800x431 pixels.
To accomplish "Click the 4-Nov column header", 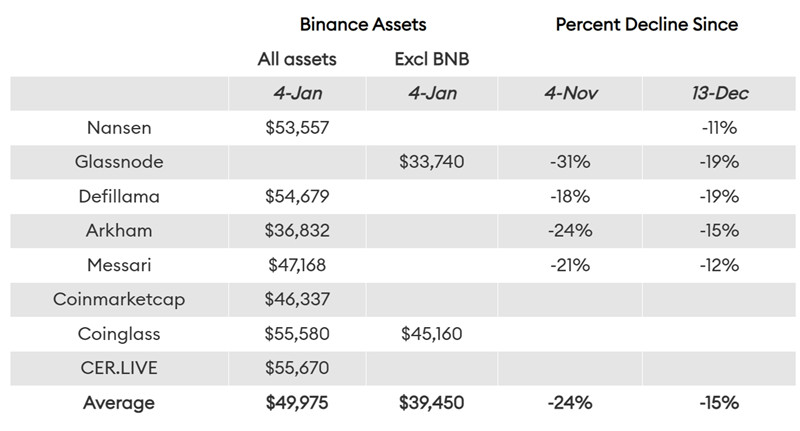I will pyautogui.click(x=572, y=94).
